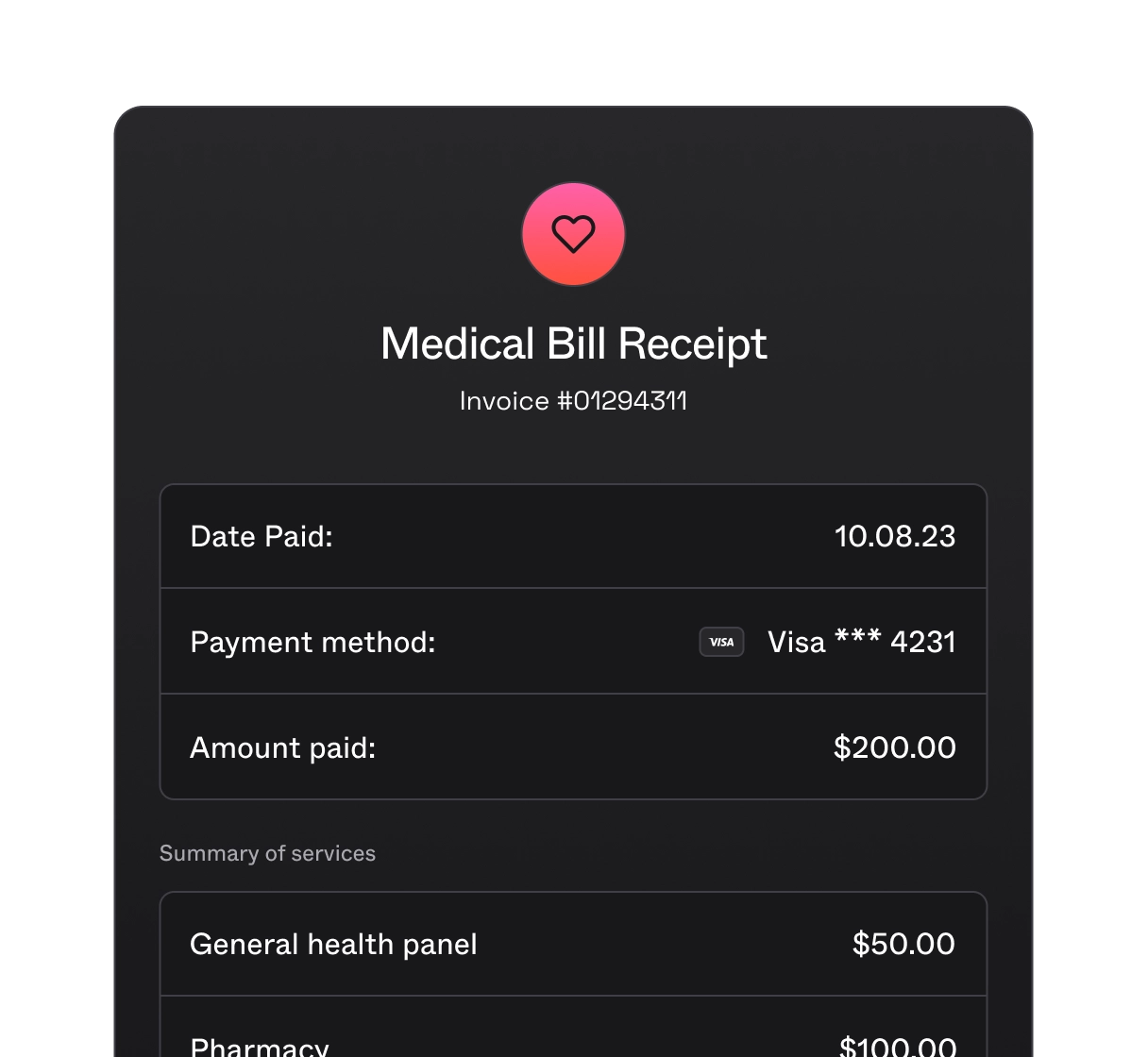
Task: Expand the Summary of services section
Action: click(267, 853)
